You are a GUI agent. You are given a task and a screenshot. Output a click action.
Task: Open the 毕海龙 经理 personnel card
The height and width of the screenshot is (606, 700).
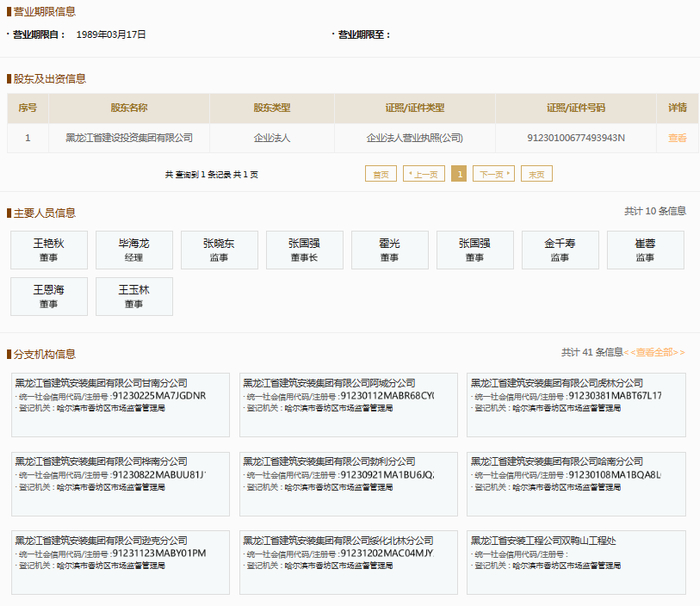(134, 250)
